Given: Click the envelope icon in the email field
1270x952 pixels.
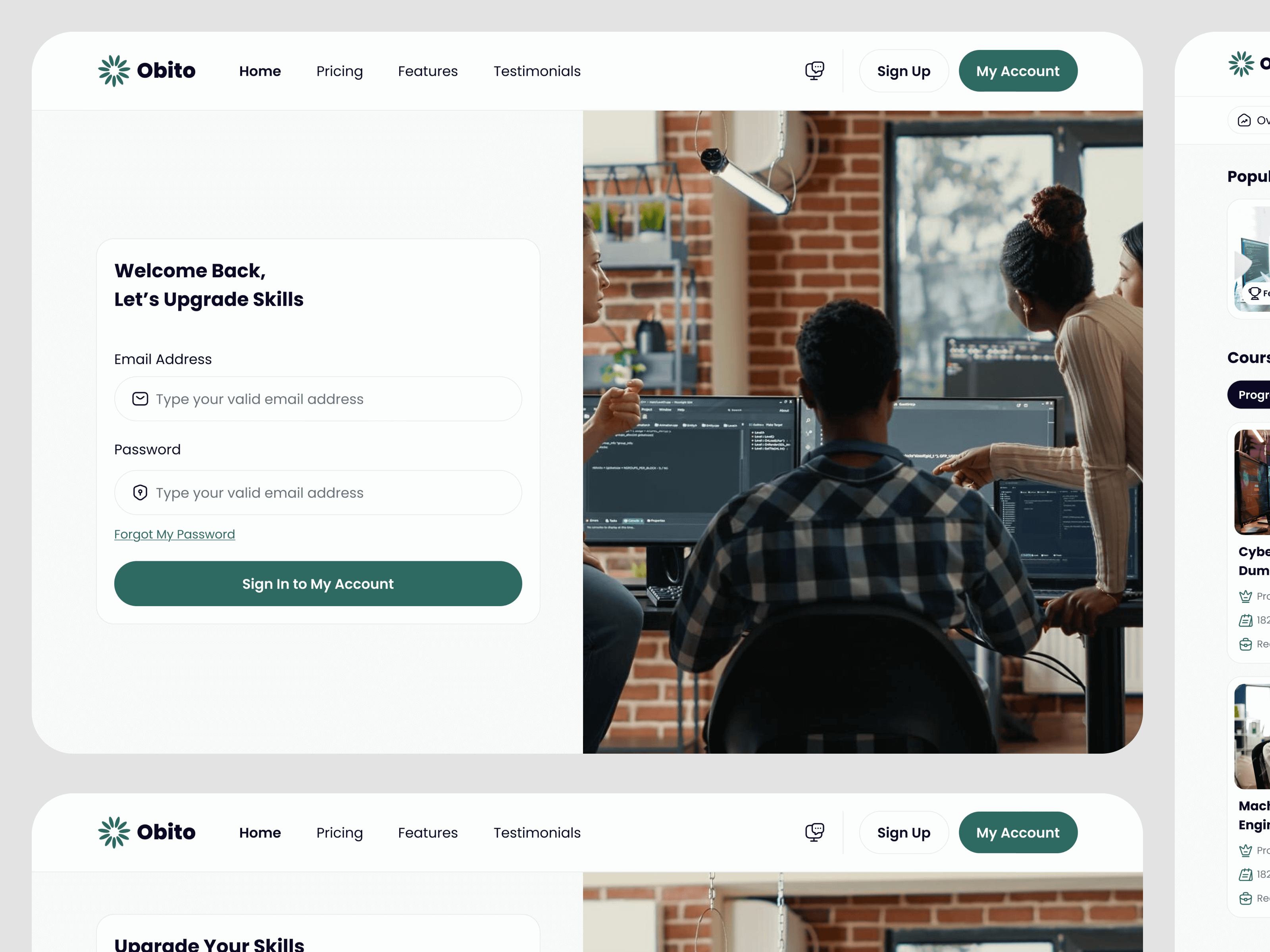Looking at the screenshot, I should click(x=140, y=399).
